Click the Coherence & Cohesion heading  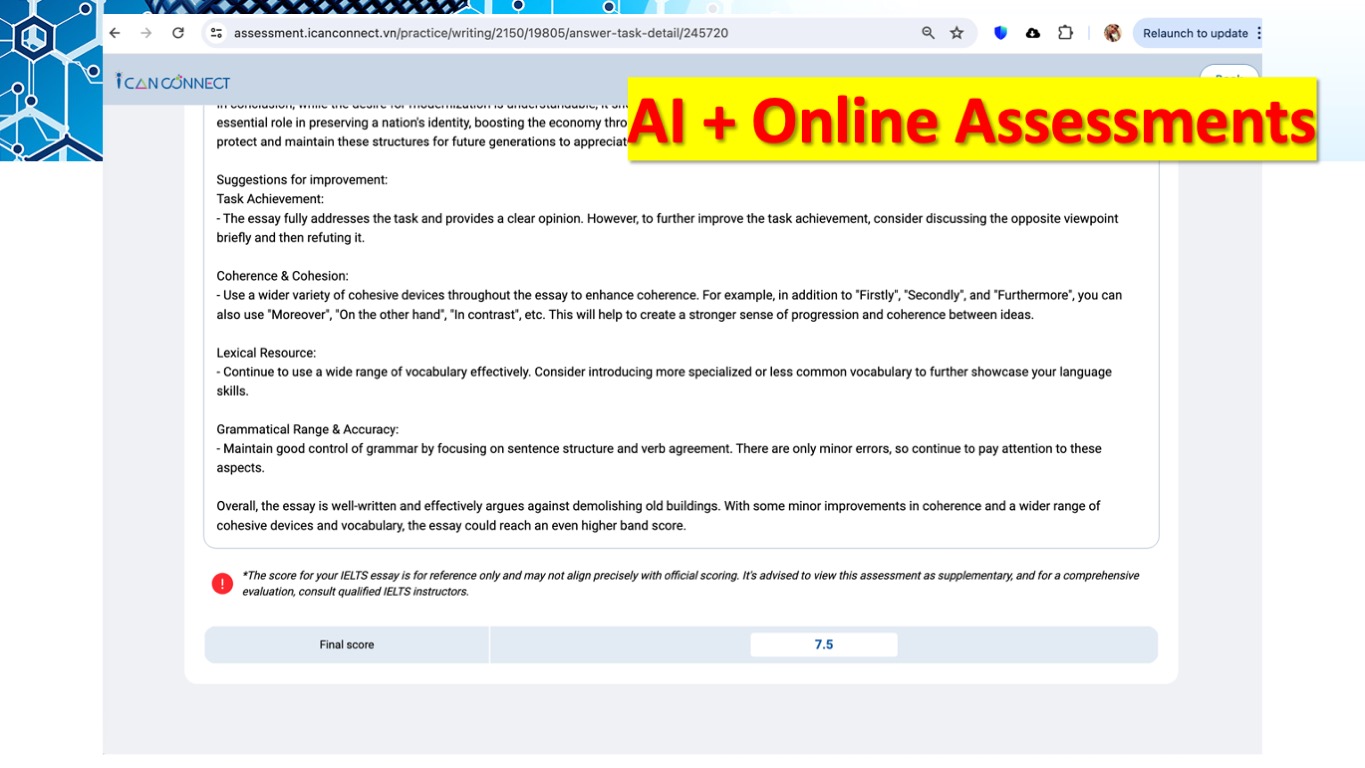[282, 276]
